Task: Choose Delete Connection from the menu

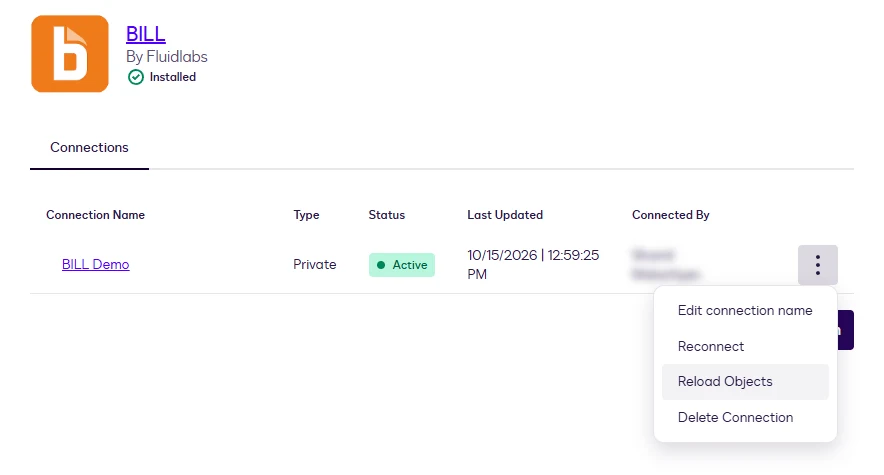Action: (x=745, y=418)
